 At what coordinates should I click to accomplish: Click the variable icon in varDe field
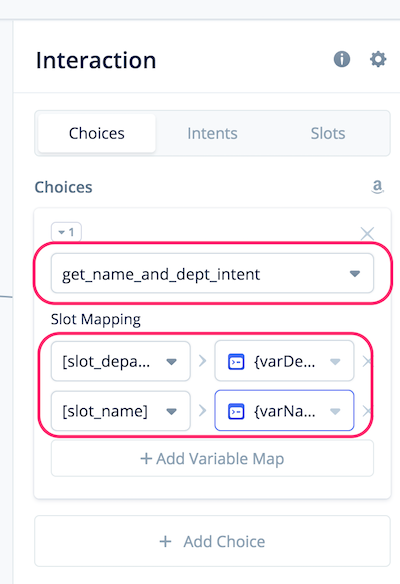pyautogui.click(x=236, y=362)
